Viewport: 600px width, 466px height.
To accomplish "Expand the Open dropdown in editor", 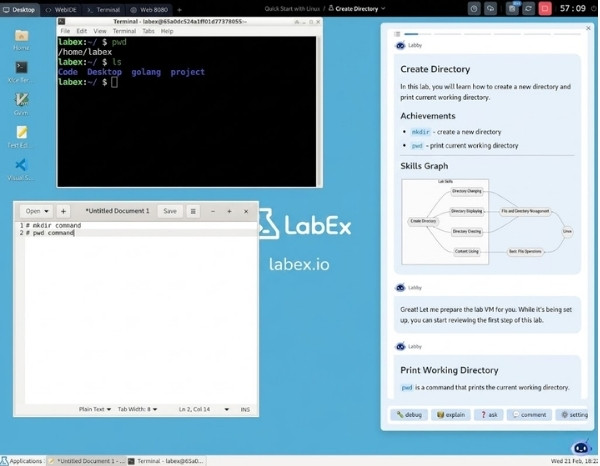I will (x=37, y=211).
